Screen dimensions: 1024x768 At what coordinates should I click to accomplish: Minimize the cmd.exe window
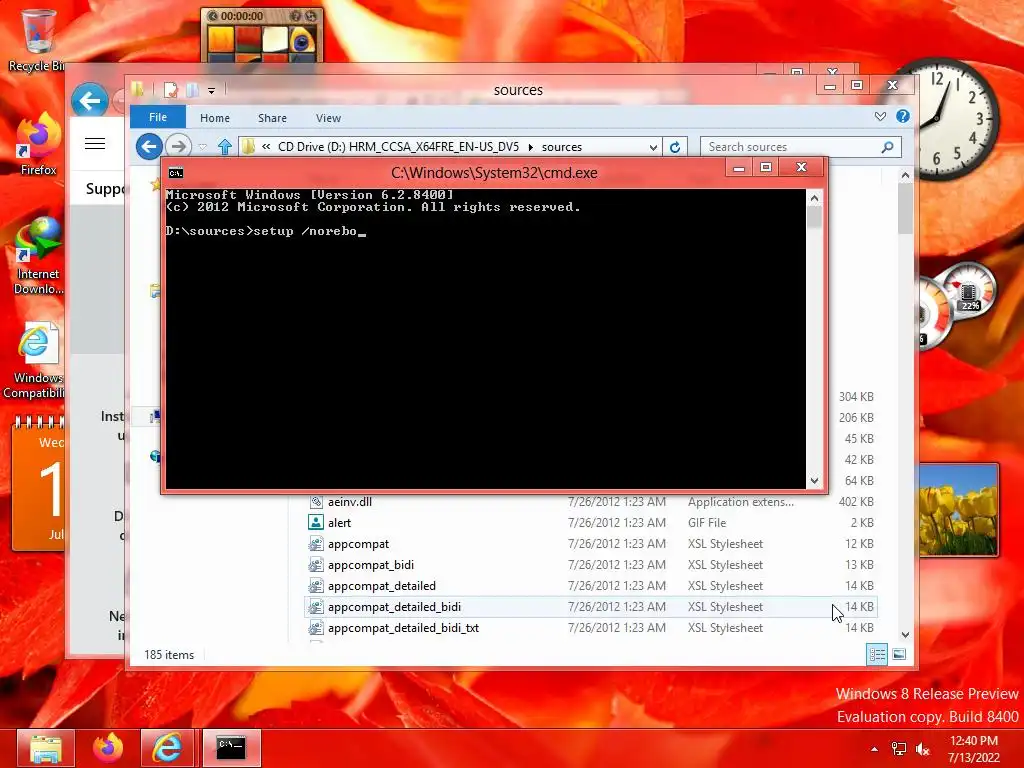pos(739,168)
